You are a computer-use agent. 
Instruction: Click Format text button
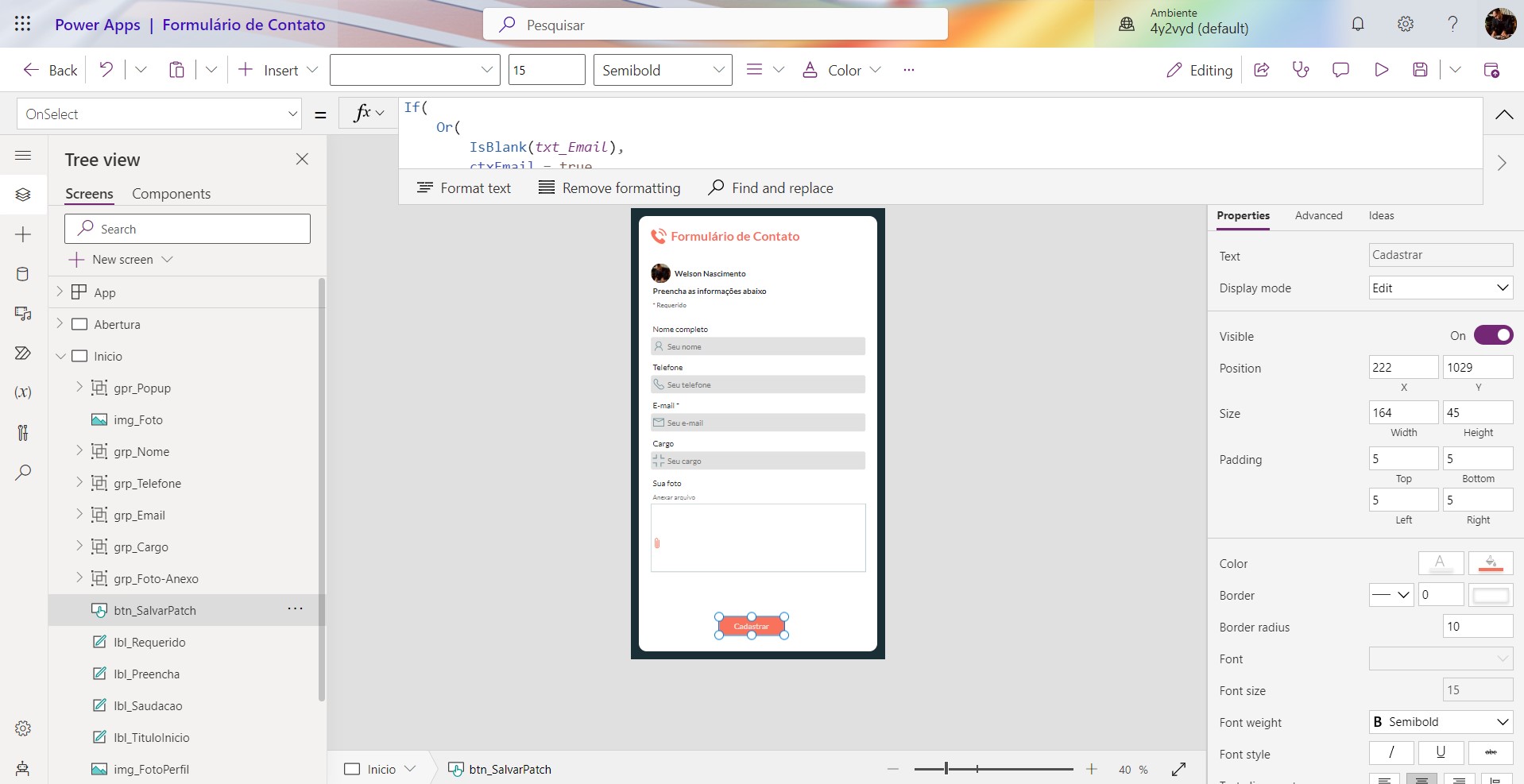(x=464, y=187)
